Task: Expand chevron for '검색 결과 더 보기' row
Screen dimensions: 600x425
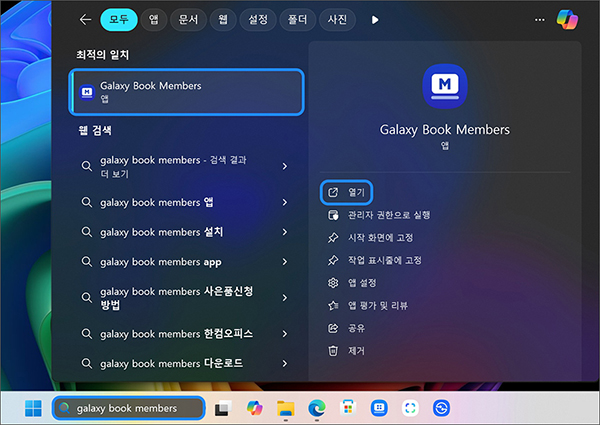Action: click(x=285, y=166)
